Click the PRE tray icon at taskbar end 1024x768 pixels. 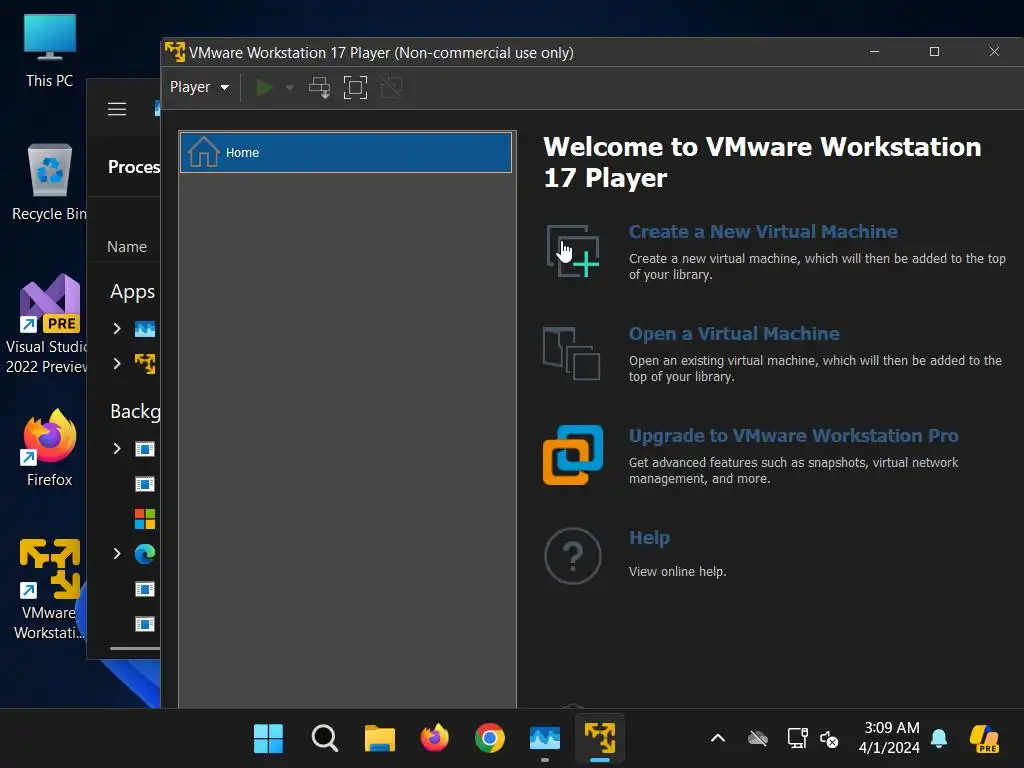984,739
